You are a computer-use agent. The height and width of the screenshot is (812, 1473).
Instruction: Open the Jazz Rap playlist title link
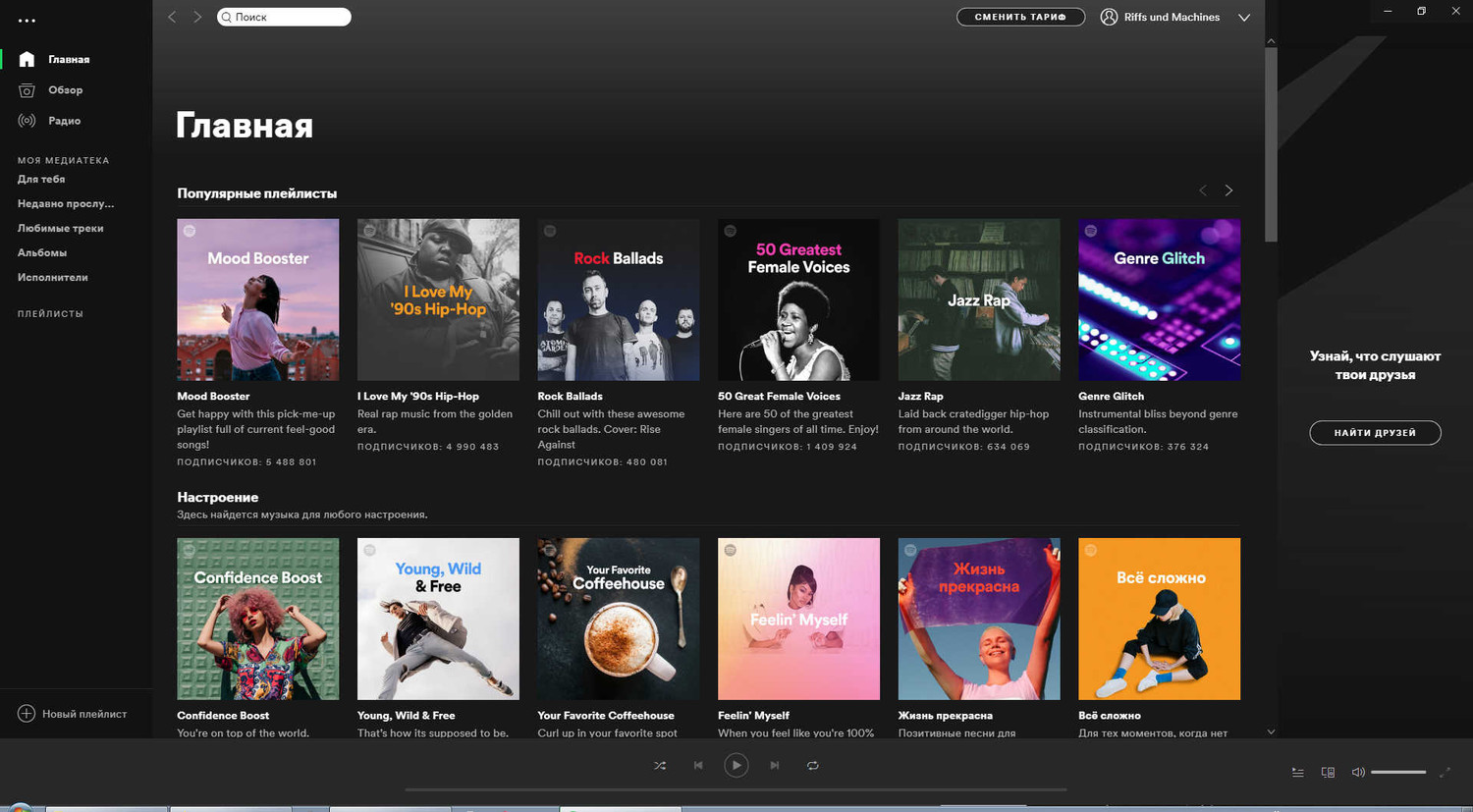(x=920, y=397)
